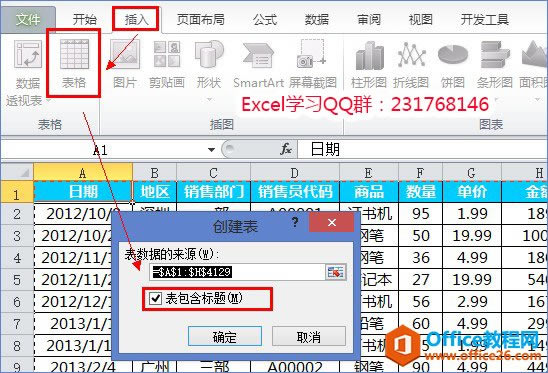Click cell with quantity 27
The image size is (548, 373).
coord(420,280)
